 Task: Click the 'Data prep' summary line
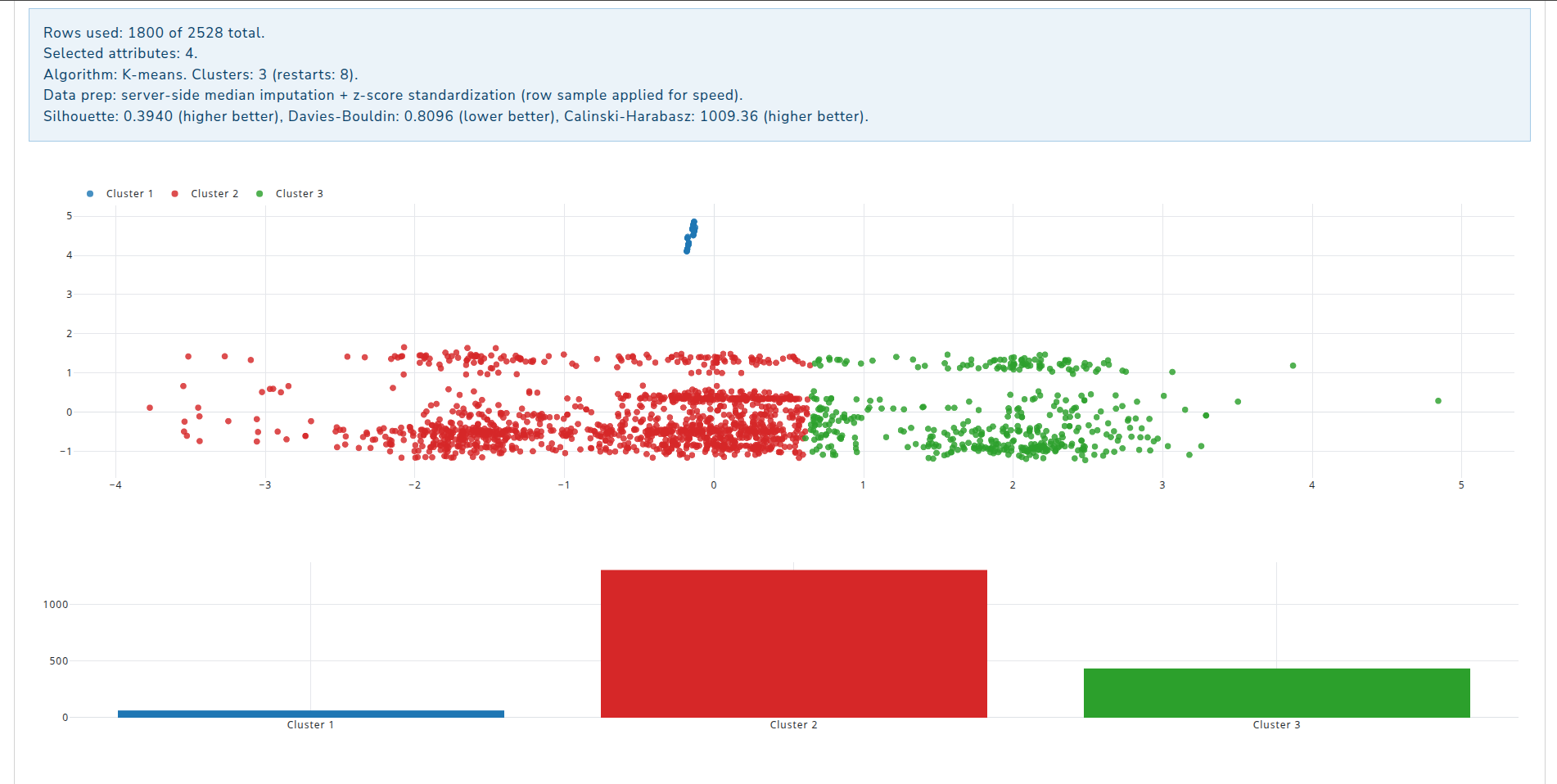pos(393,95)
